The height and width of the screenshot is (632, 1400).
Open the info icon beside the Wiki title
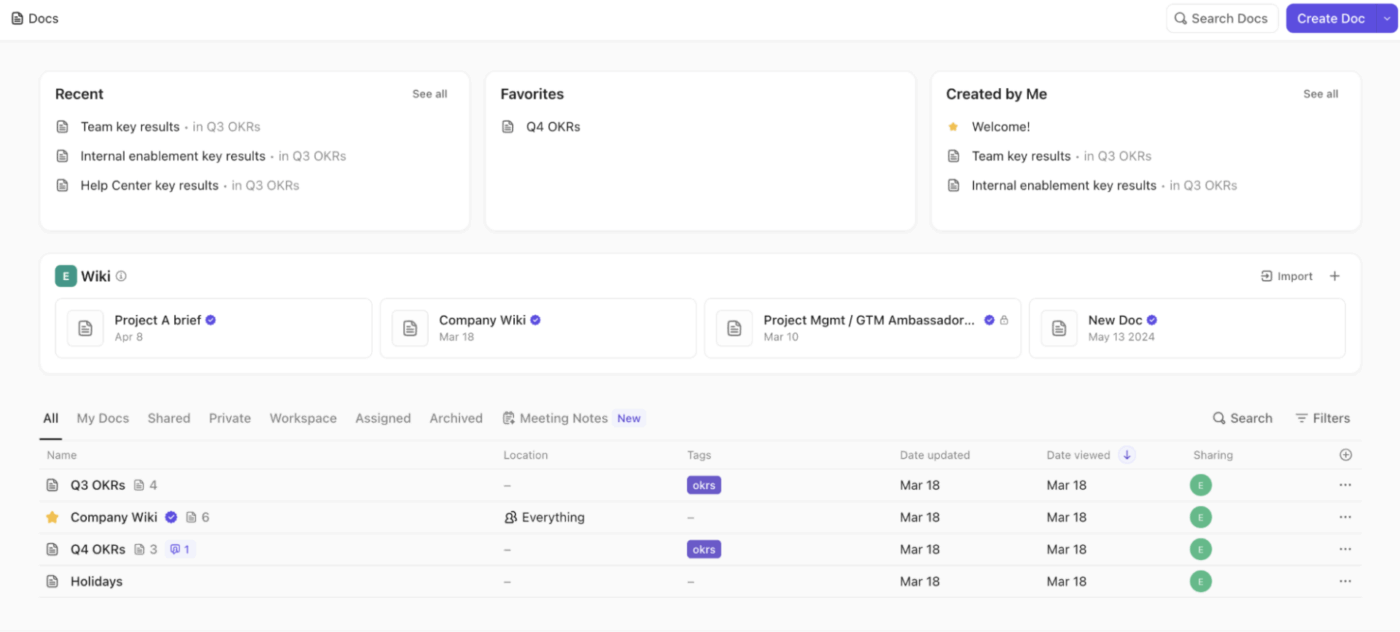pos(119,276)
